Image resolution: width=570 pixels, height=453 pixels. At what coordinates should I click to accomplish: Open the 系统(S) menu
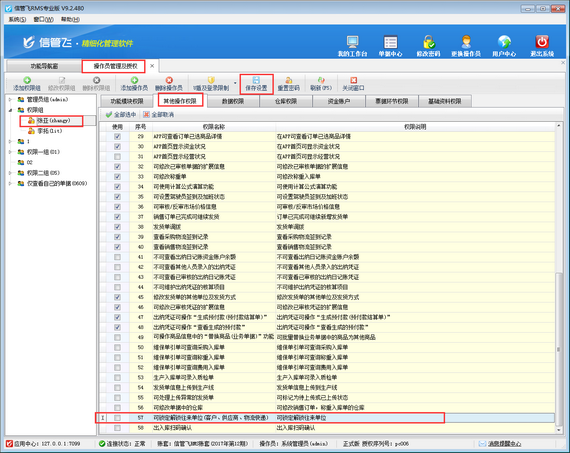17,19
